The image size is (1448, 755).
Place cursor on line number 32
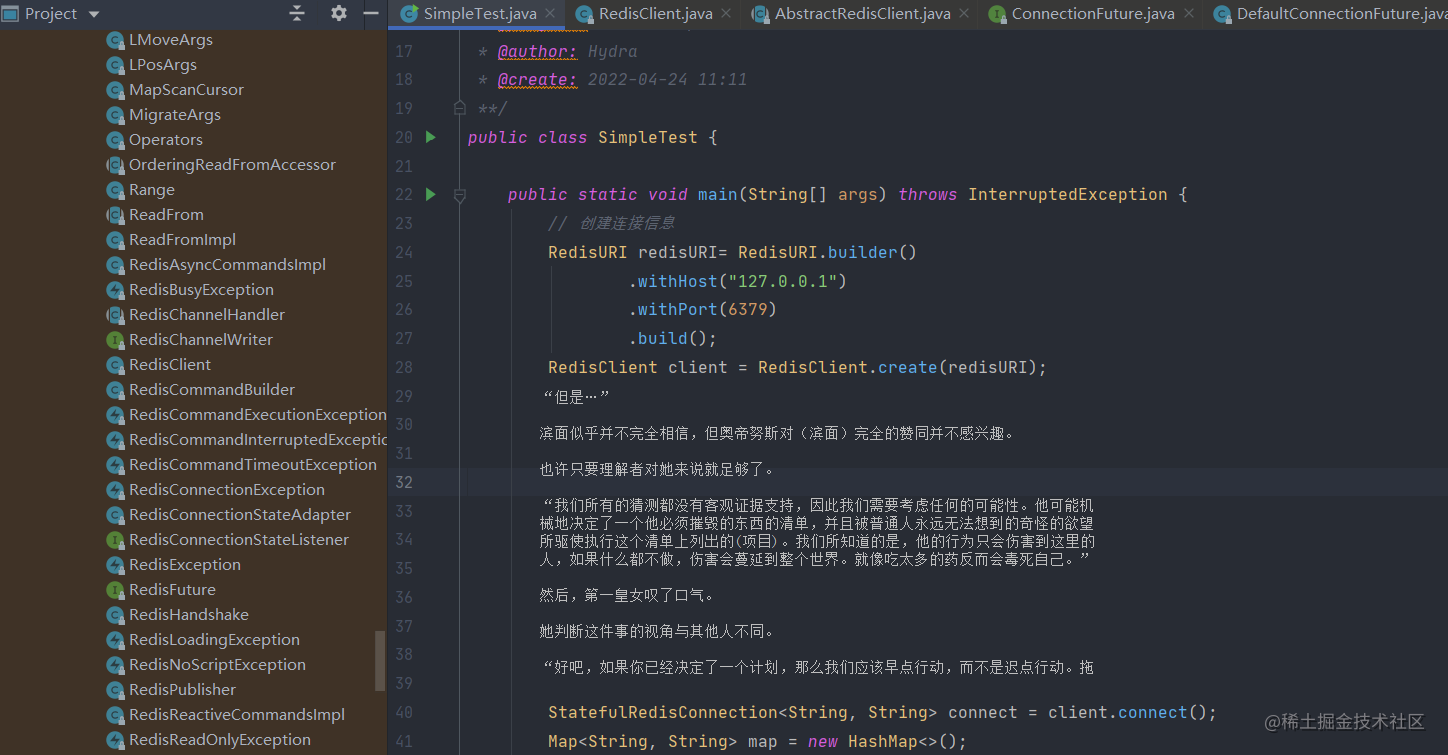[x=403, y=482]
